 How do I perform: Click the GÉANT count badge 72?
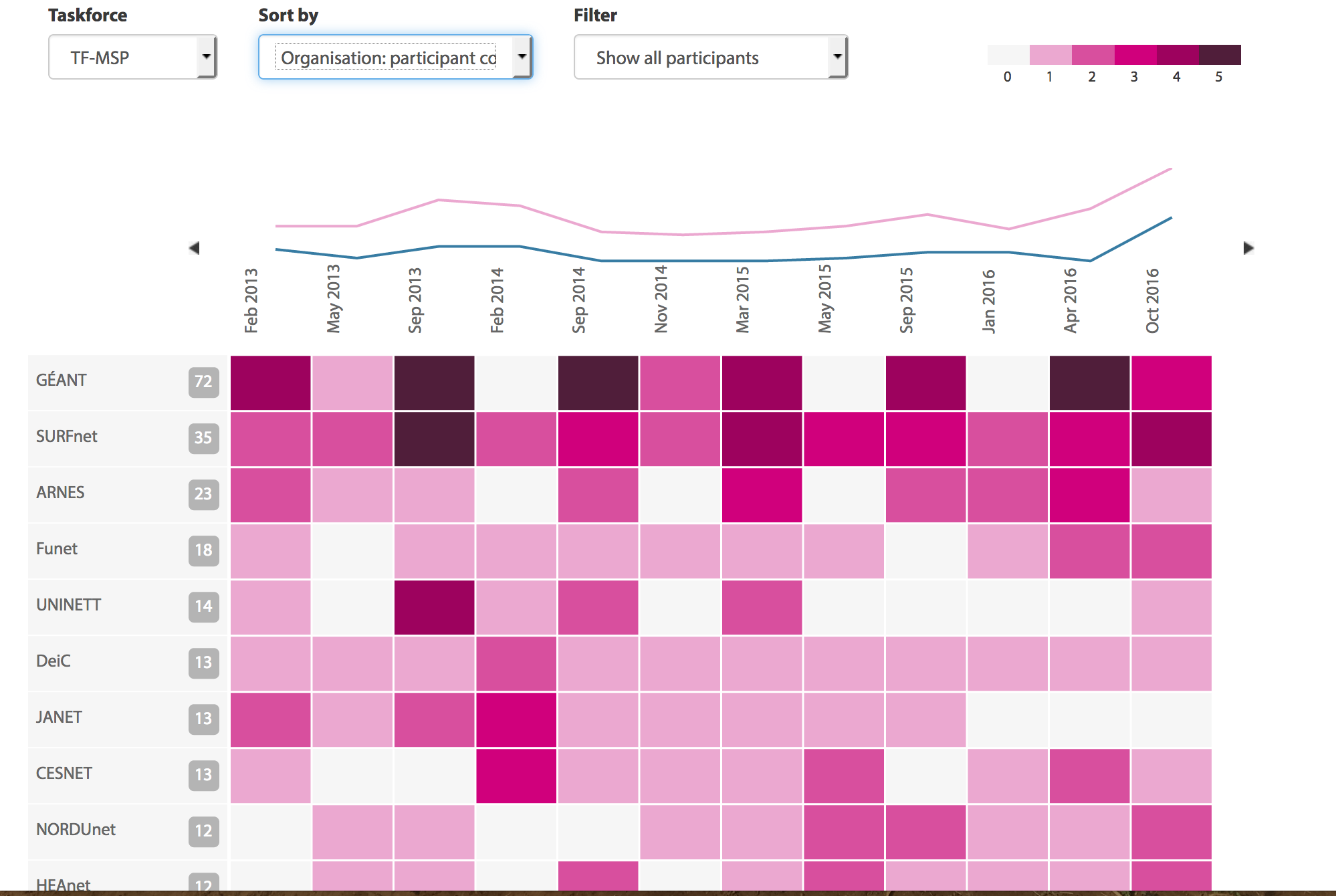(203, 382)
